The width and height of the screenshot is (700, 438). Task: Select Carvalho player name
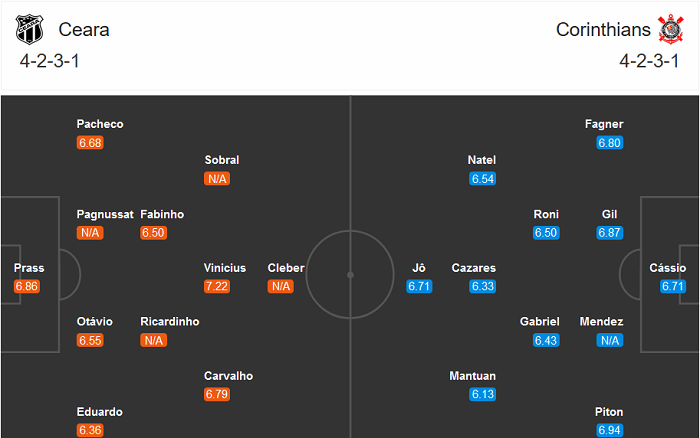(229, 376)
